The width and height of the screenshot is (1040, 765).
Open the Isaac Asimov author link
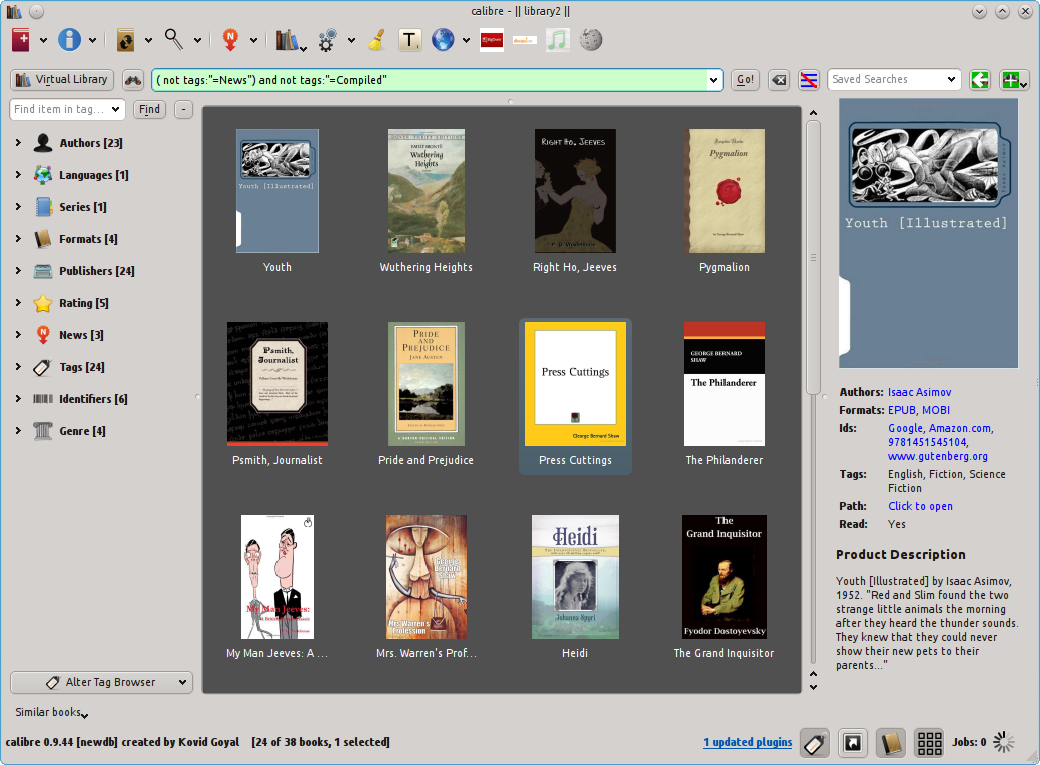[919, 392]
